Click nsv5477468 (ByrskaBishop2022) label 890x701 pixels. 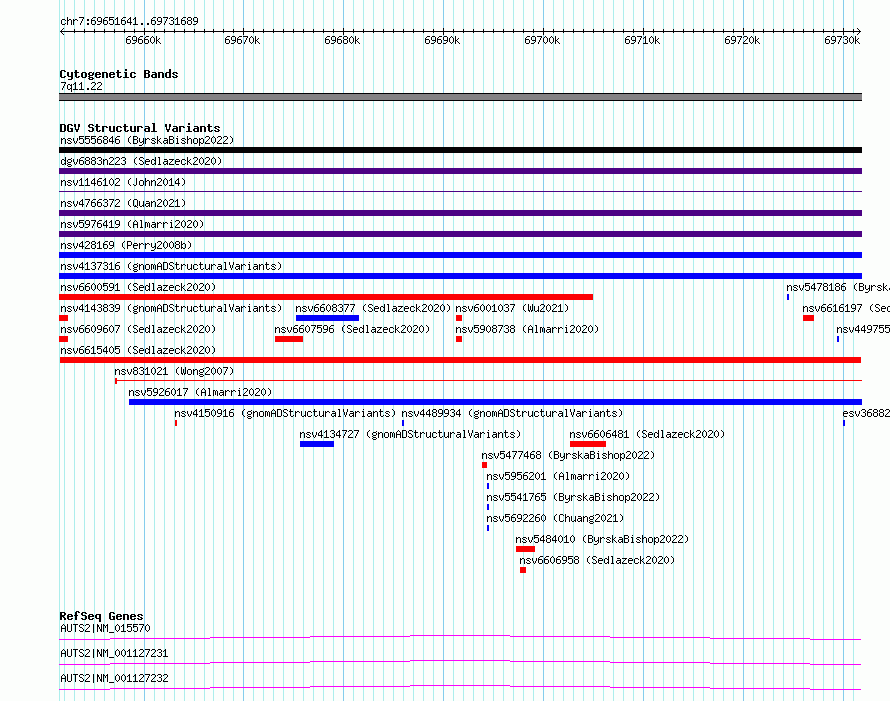[x=568, y=455]
